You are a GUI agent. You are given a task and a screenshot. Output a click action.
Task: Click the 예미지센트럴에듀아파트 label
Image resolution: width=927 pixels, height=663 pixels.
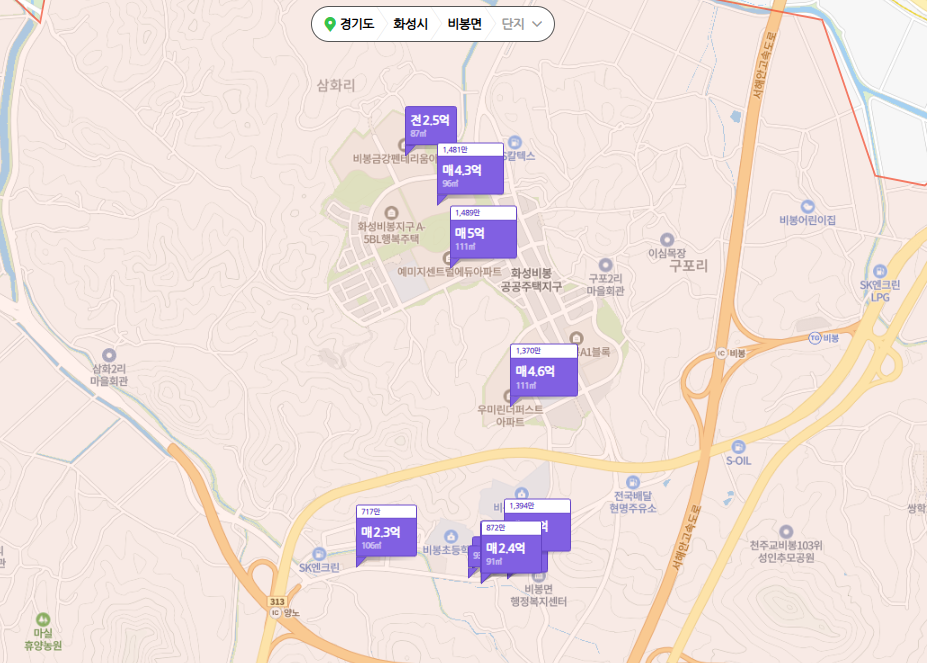point(449,271)
